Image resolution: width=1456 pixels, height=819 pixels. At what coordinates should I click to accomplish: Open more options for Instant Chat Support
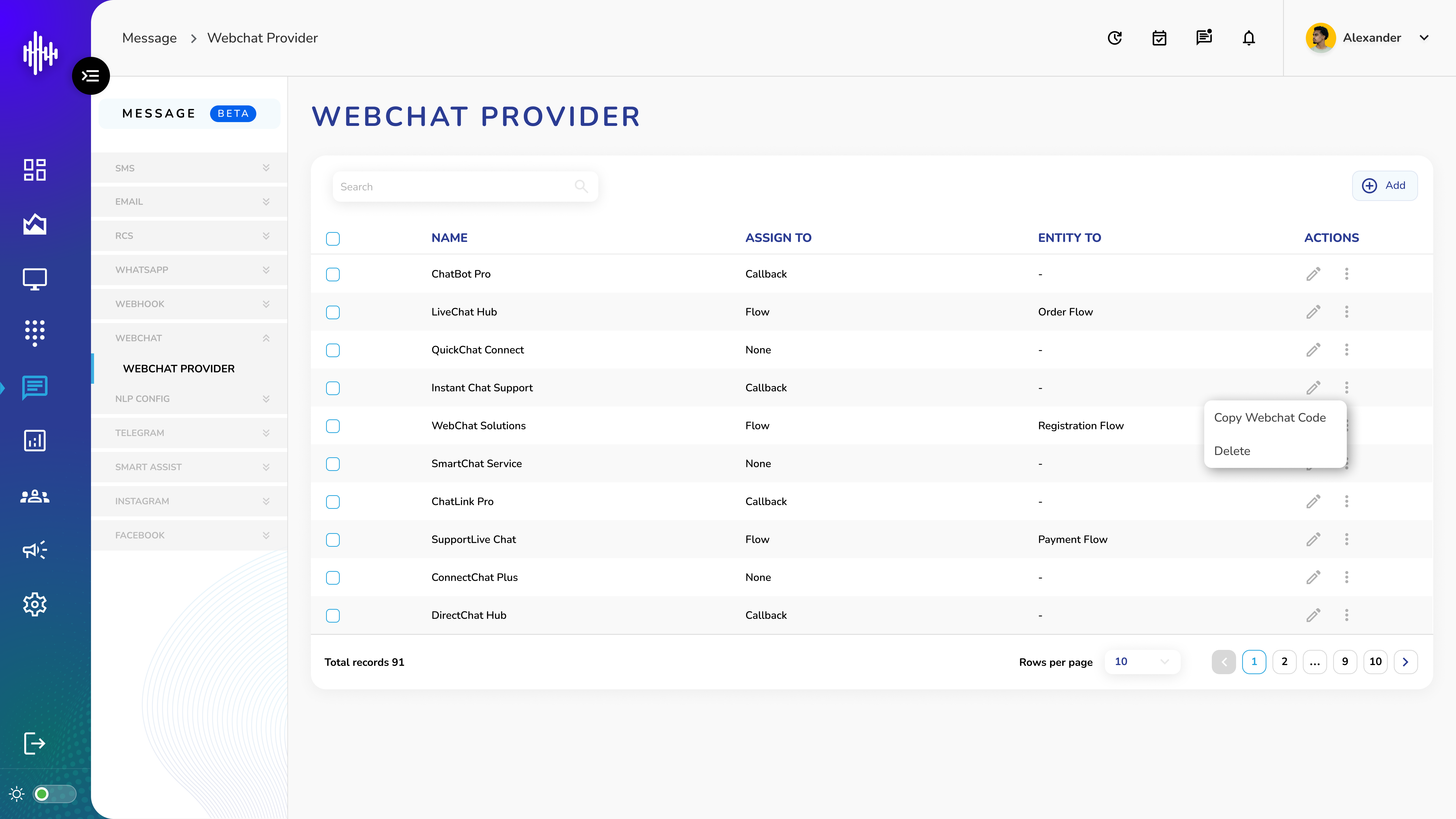pyautogui.click(x=1347, y=388)
